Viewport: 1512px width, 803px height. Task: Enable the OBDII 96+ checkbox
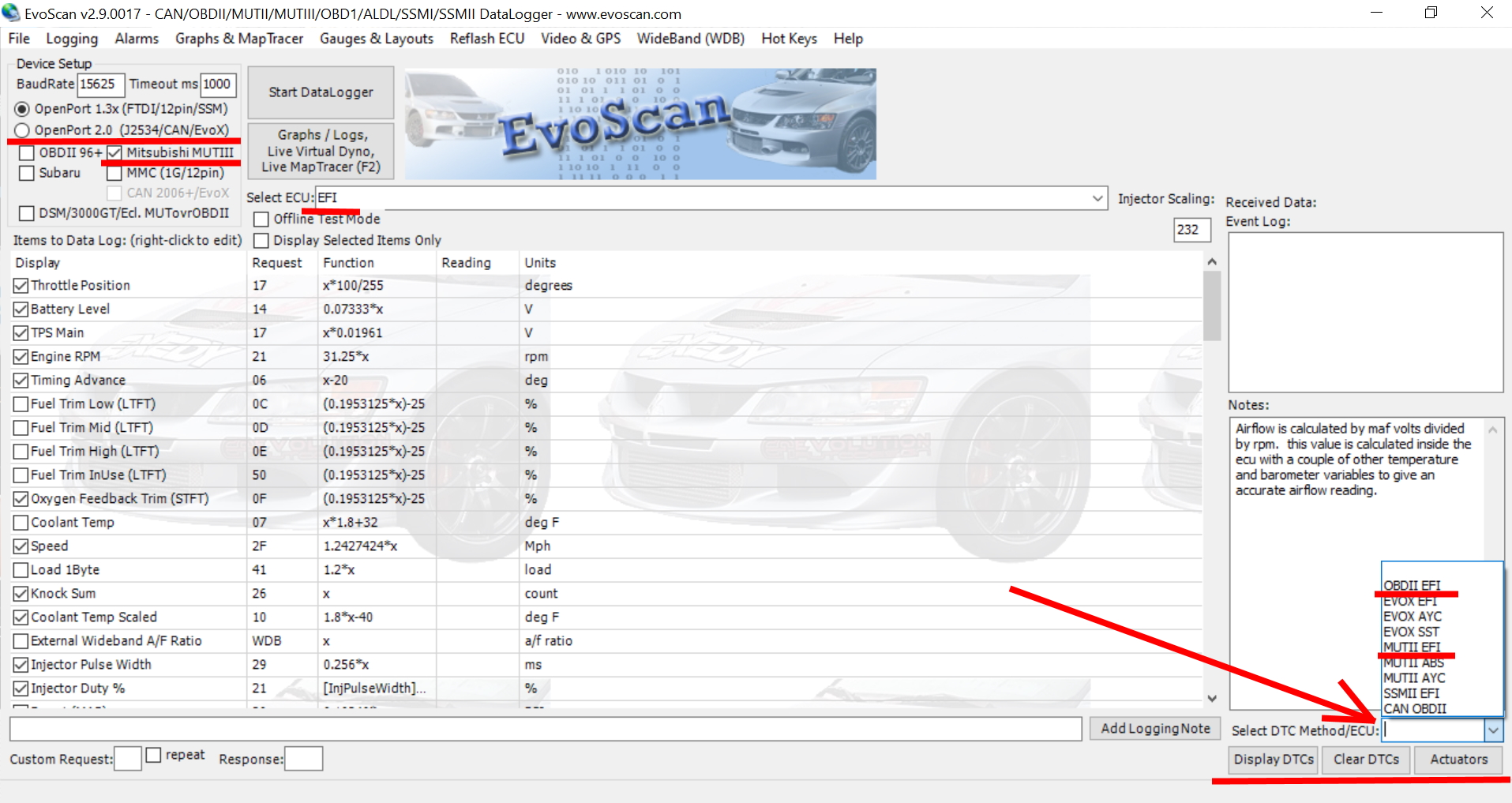[x=27, y=152]
